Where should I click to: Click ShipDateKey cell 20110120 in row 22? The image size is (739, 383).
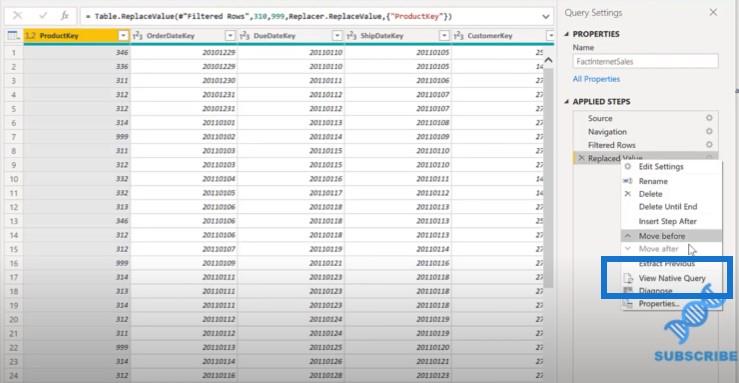pos(398,347)
